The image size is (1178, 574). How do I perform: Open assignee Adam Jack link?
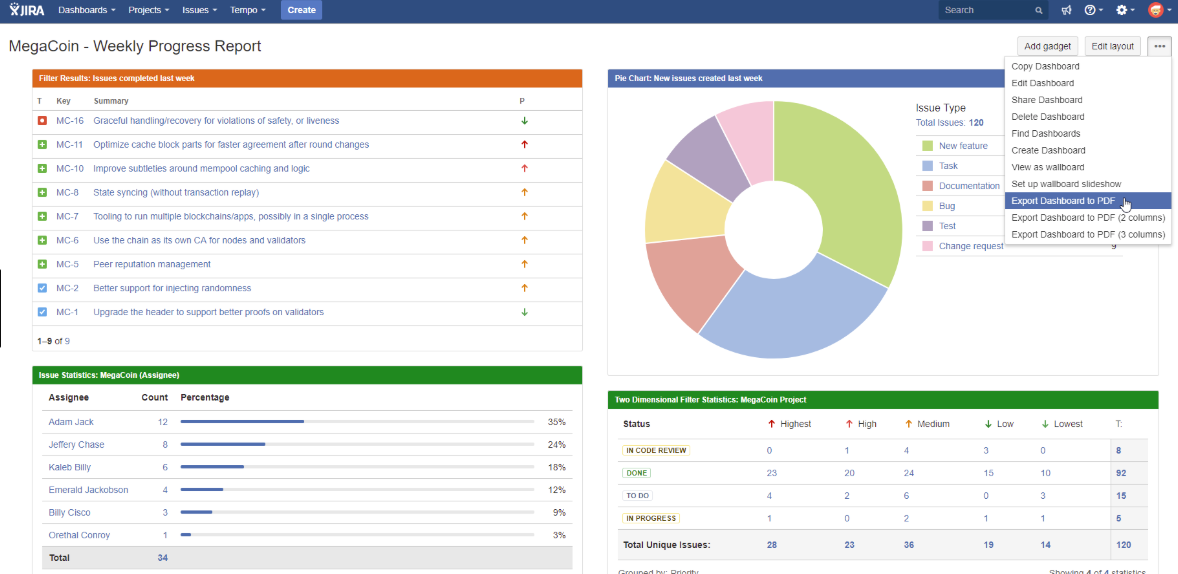[x=71, y=422]
